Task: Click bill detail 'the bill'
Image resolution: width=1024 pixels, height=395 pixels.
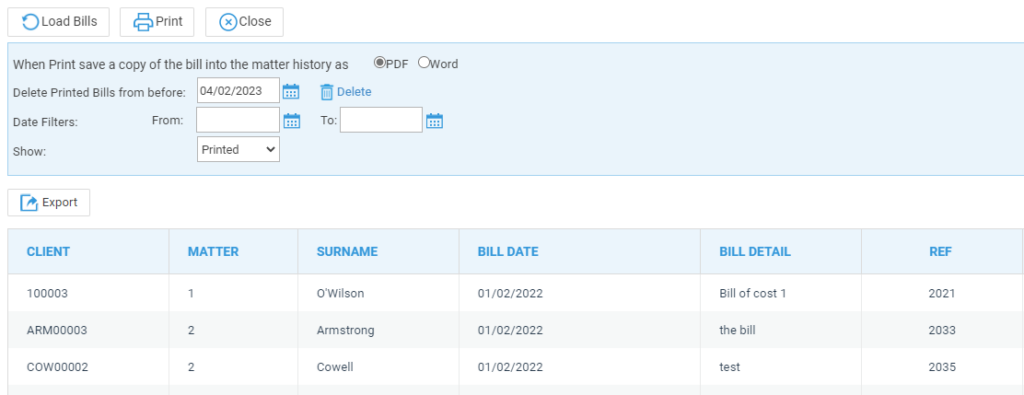Action: [x=737, y=330]
